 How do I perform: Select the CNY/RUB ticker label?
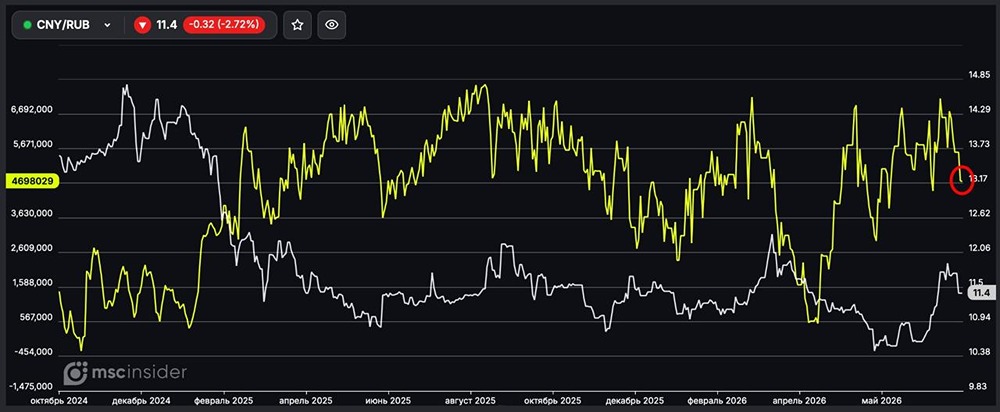point(63,26)
